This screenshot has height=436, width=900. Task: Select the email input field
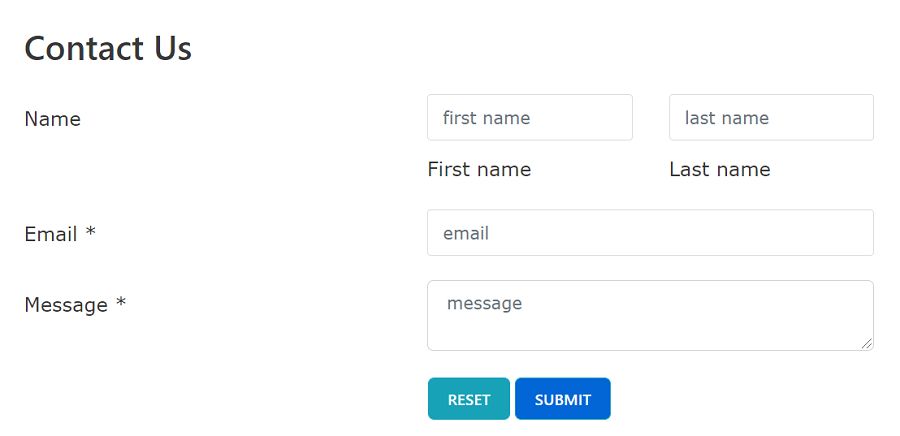coord(650,233)
